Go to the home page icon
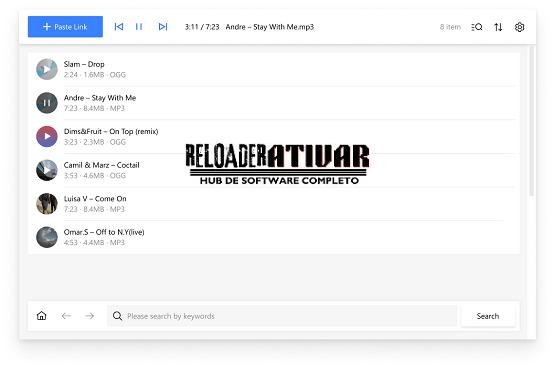 coord(41,316)
